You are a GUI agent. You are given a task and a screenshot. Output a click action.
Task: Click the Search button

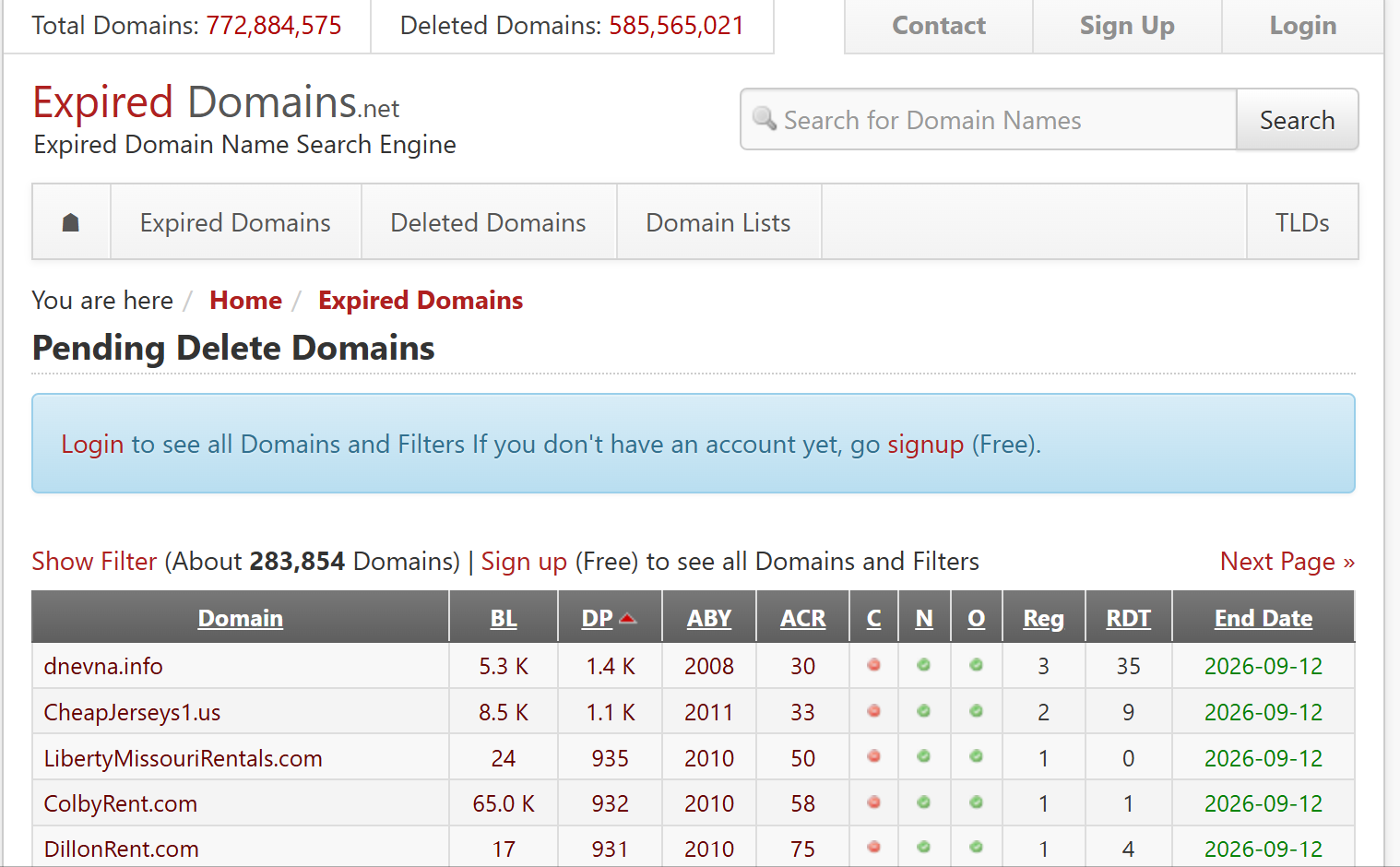click(x=1297, y=120)
